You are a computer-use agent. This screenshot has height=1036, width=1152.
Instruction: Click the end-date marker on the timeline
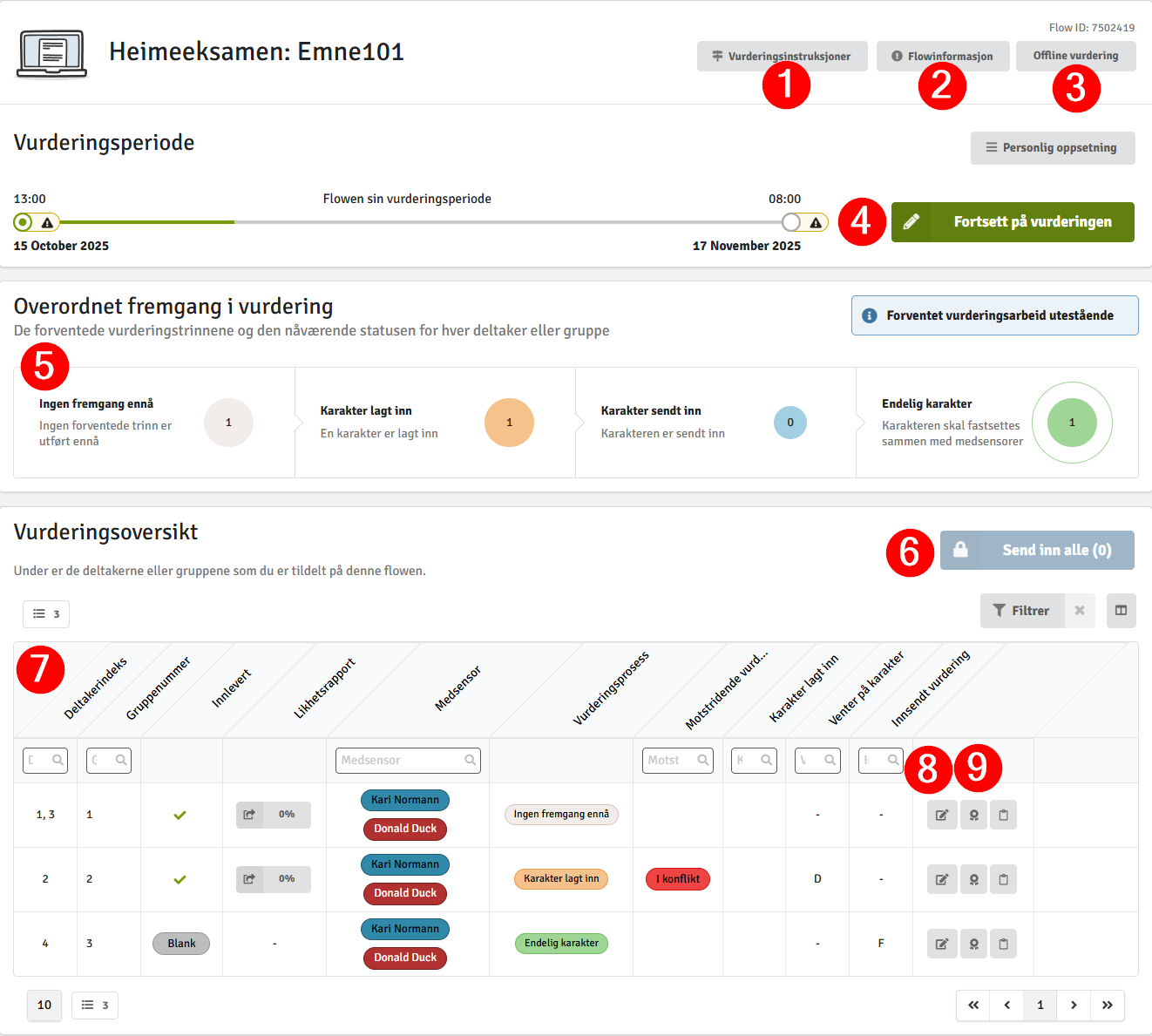point(791,222)
